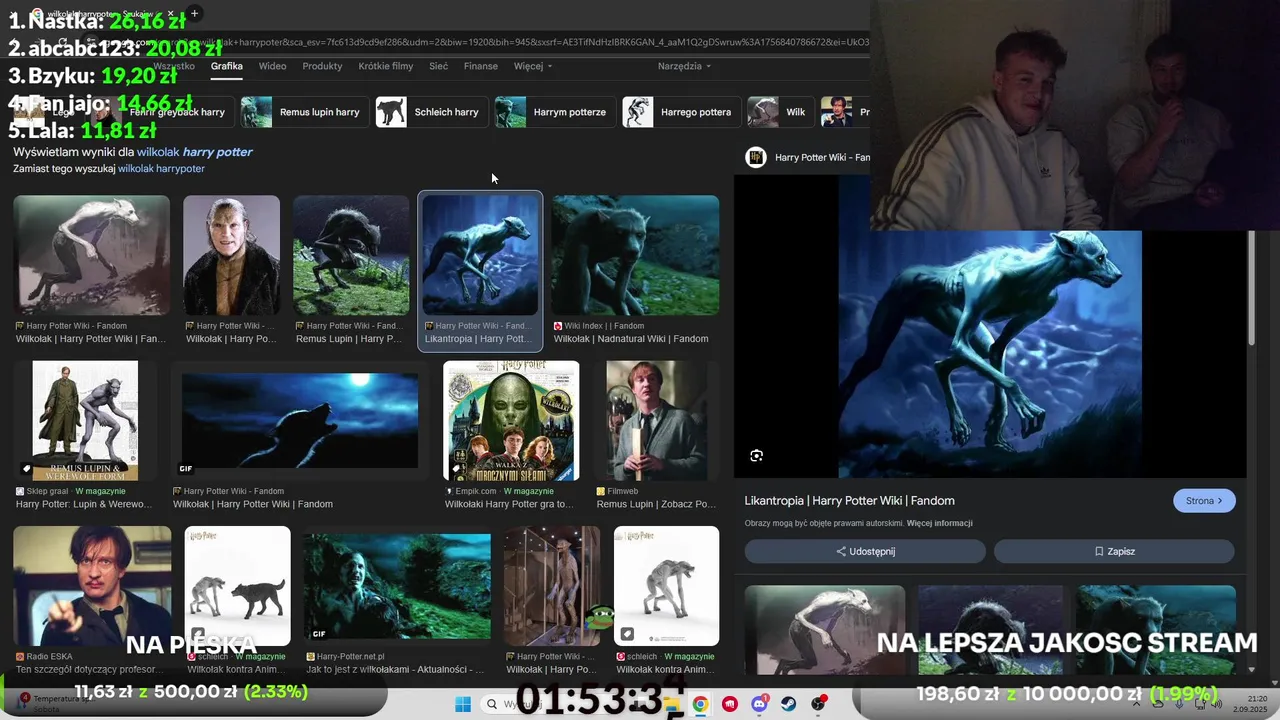Open the Narzędzia tools dropdown
This screenshot has width=1280, height=720.
(684, 66)
